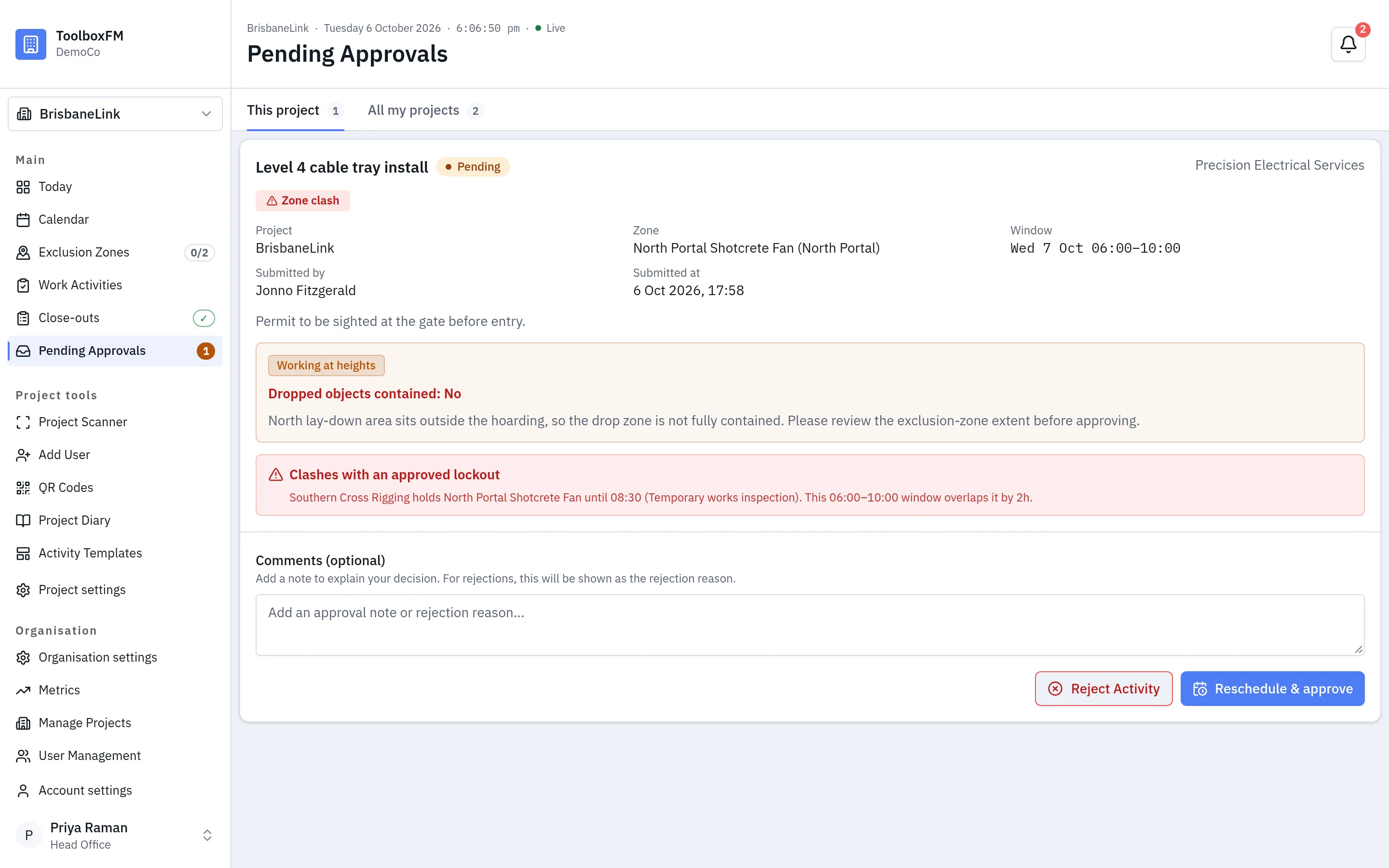The image size is (1389, 868).
Task: Open Work Activities page
Action: [x=115, y=285]
